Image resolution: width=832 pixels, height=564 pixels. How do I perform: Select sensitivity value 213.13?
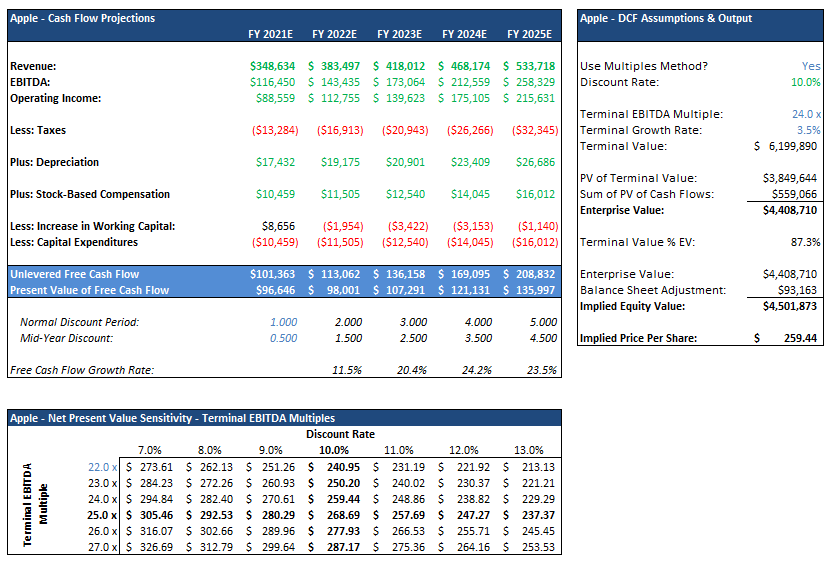pyautogui.click(x=538, y=467)
